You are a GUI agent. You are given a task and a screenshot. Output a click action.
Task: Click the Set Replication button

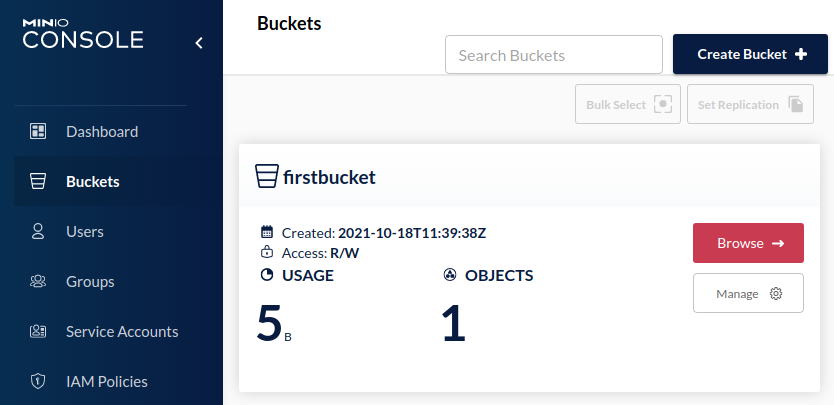point(749,104)
